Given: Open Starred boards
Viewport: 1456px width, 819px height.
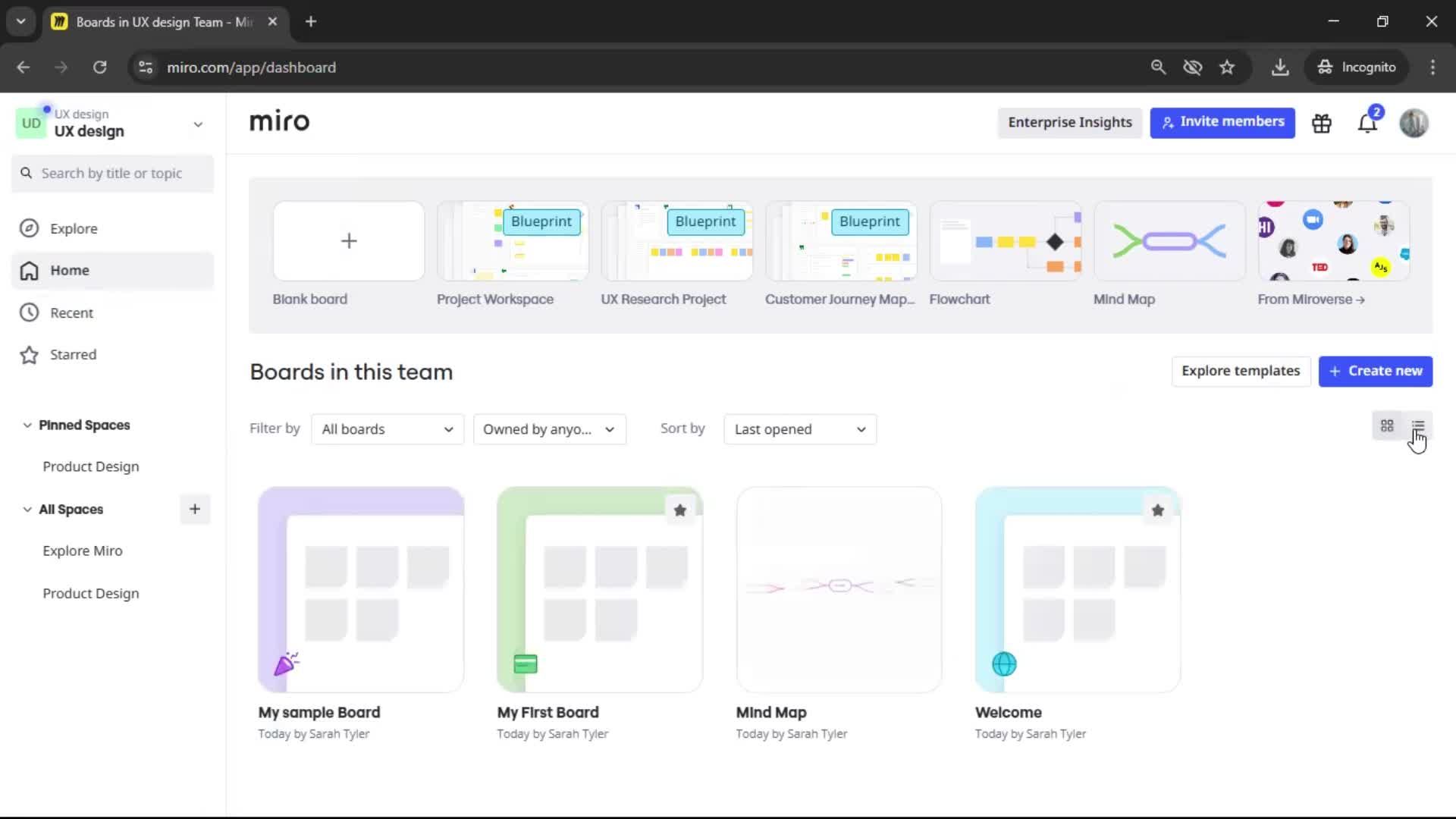Looking at the screenshot, I should (x=112, y=355).
